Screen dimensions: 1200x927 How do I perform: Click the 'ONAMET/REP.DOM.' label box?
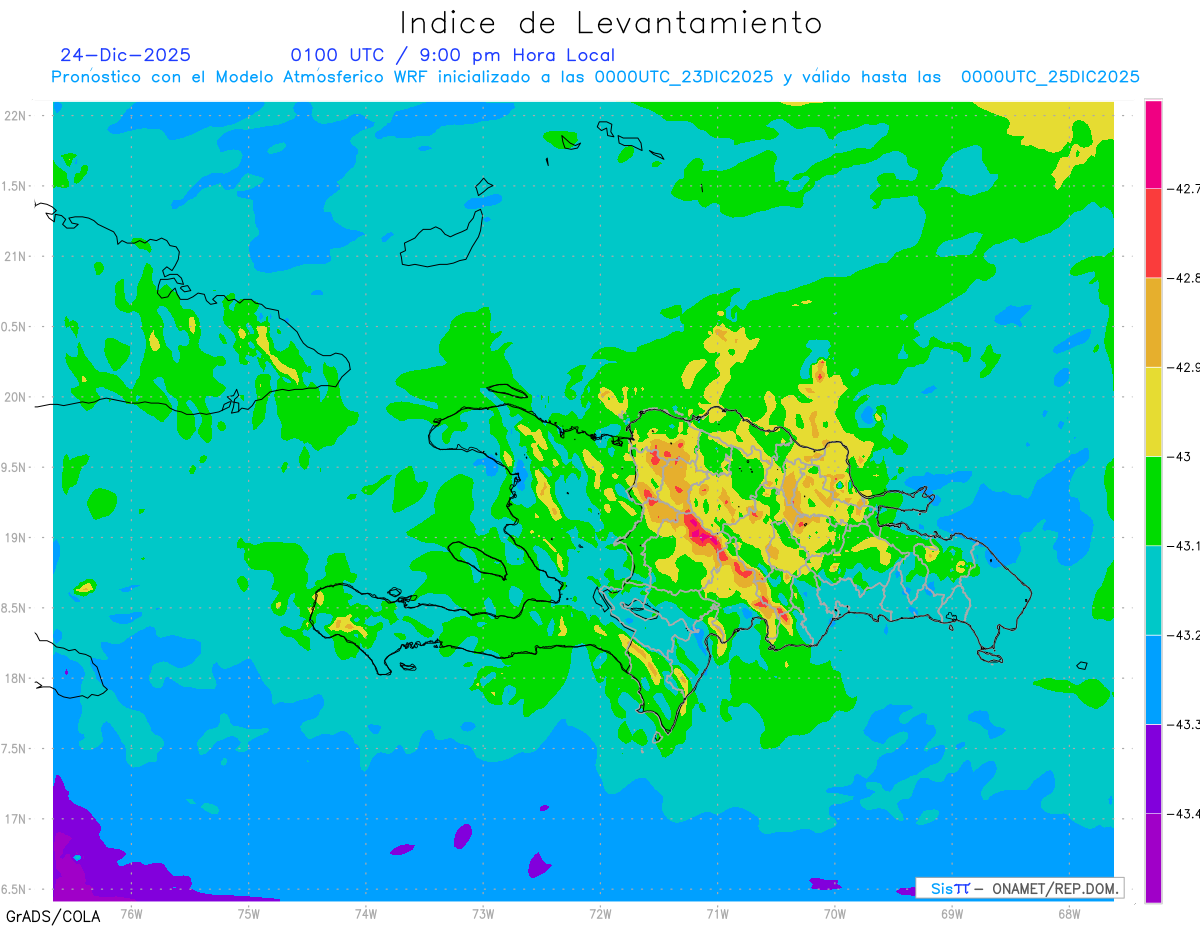click(1019, 888)
